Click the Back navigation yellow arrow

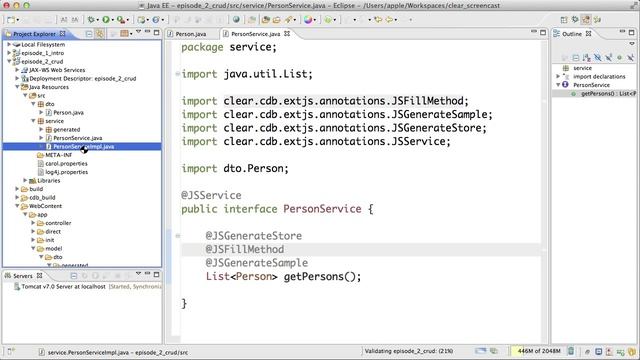[390, 20]
